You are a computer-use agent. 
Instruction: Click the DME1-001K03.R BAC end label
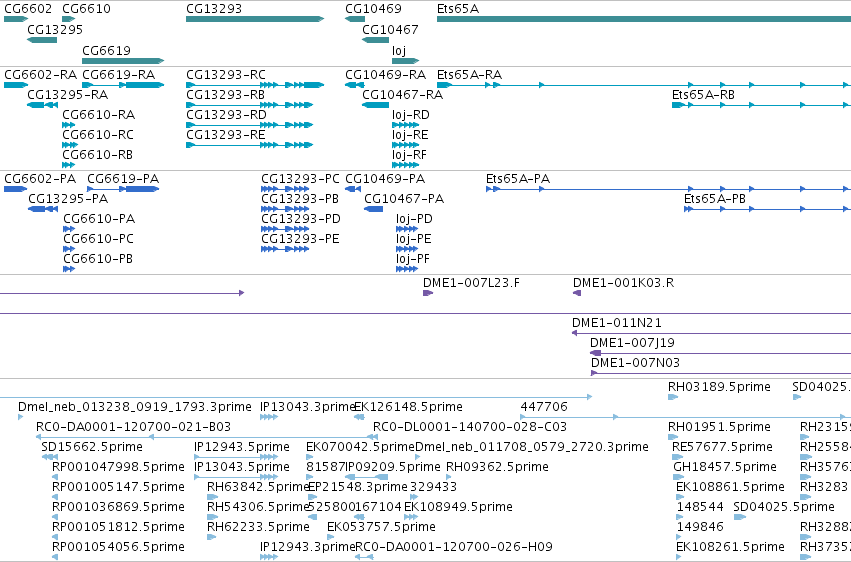(624, 283)
